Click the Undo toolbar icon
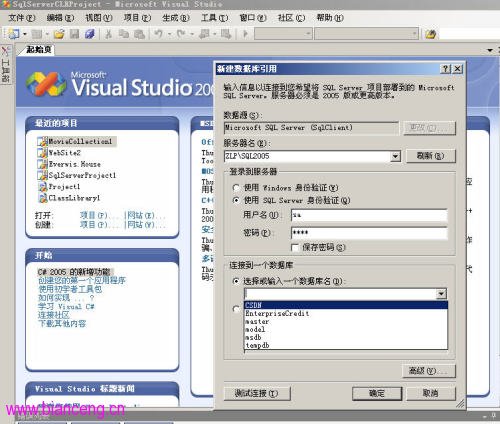The height and width of the screenshot is (424, 500). coord(159,34)
